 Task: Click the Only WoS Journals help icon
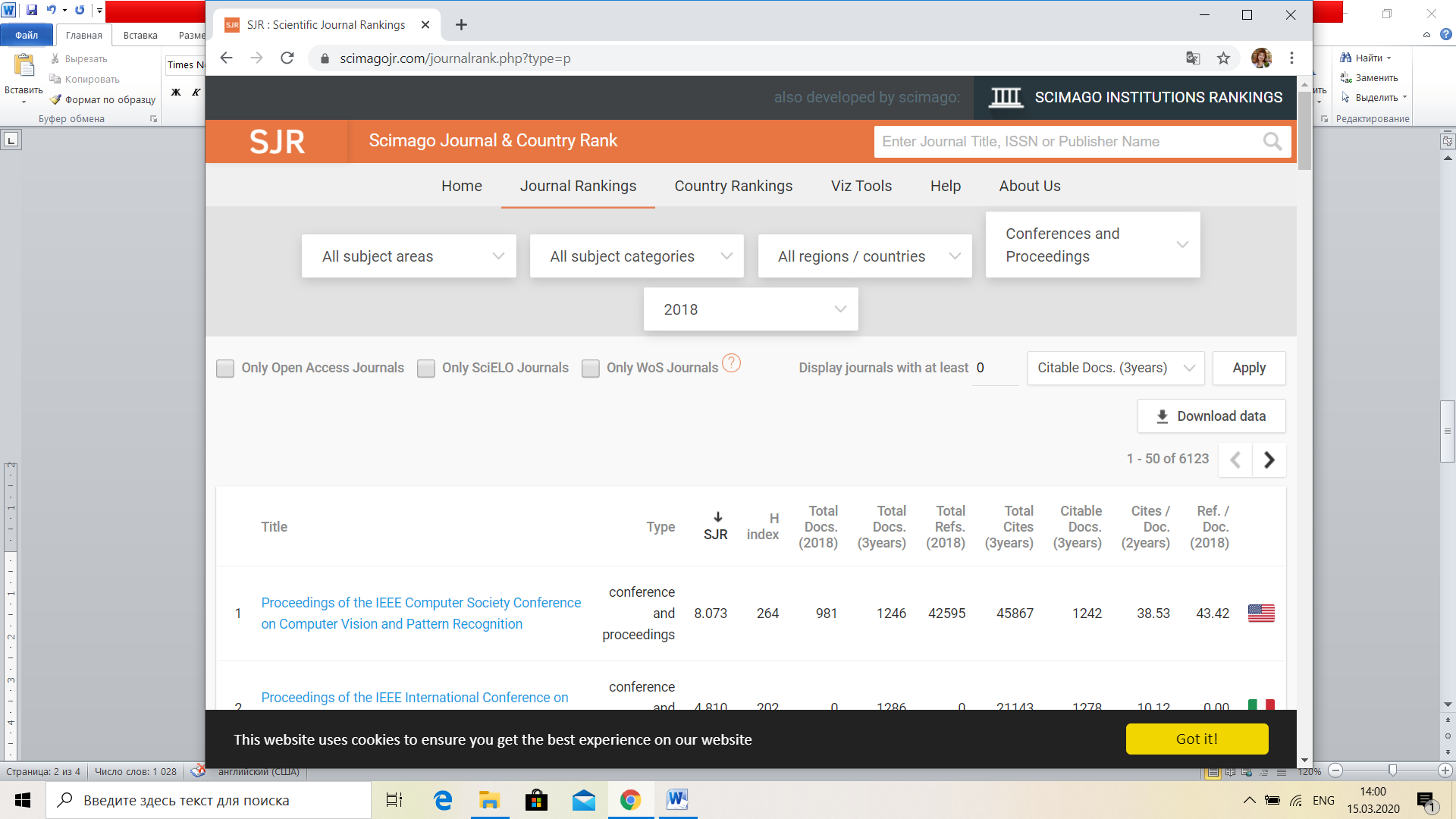(731, 363)
